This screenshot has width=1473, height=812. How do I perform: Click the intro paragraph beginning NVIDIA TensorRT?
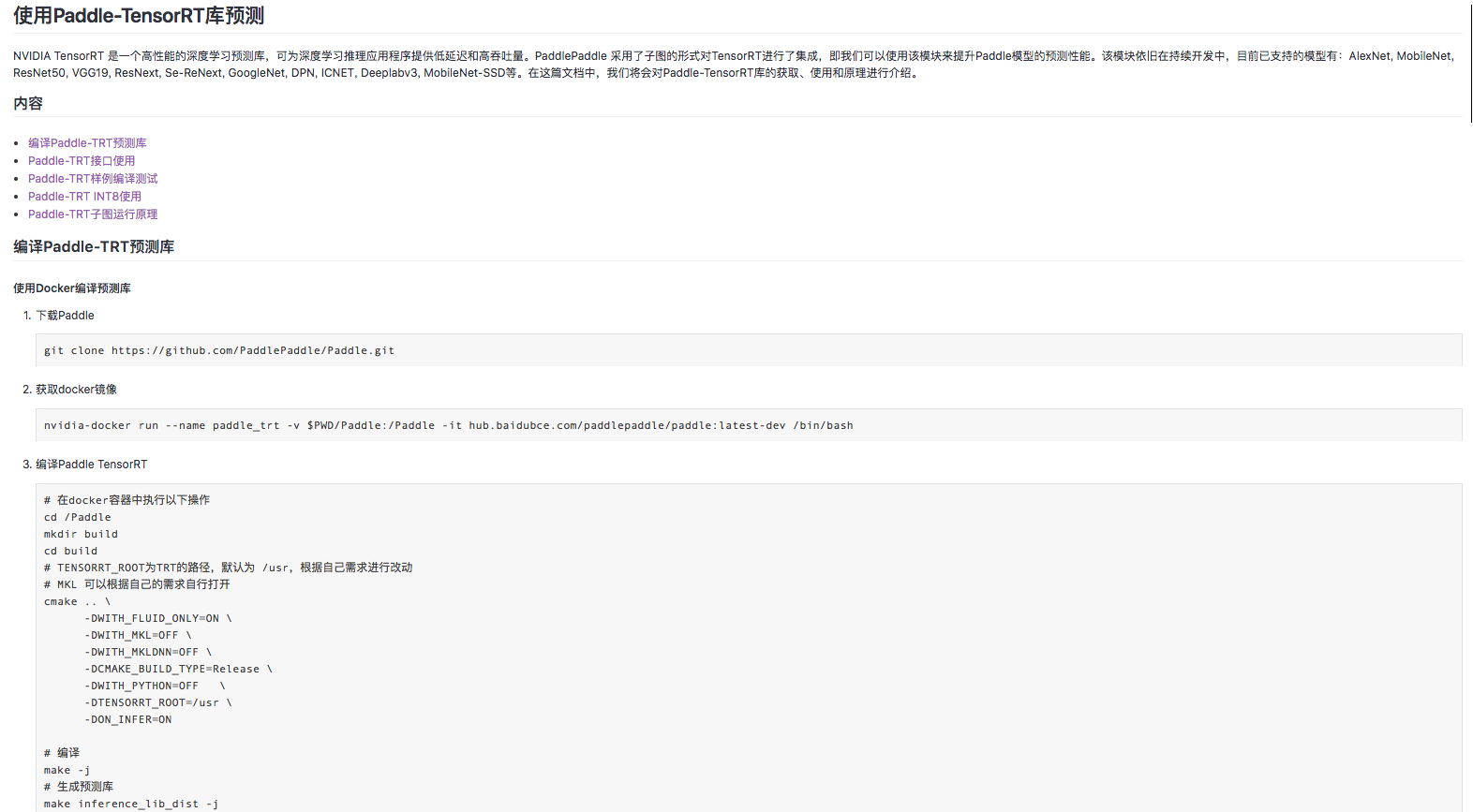pos(735,65)
